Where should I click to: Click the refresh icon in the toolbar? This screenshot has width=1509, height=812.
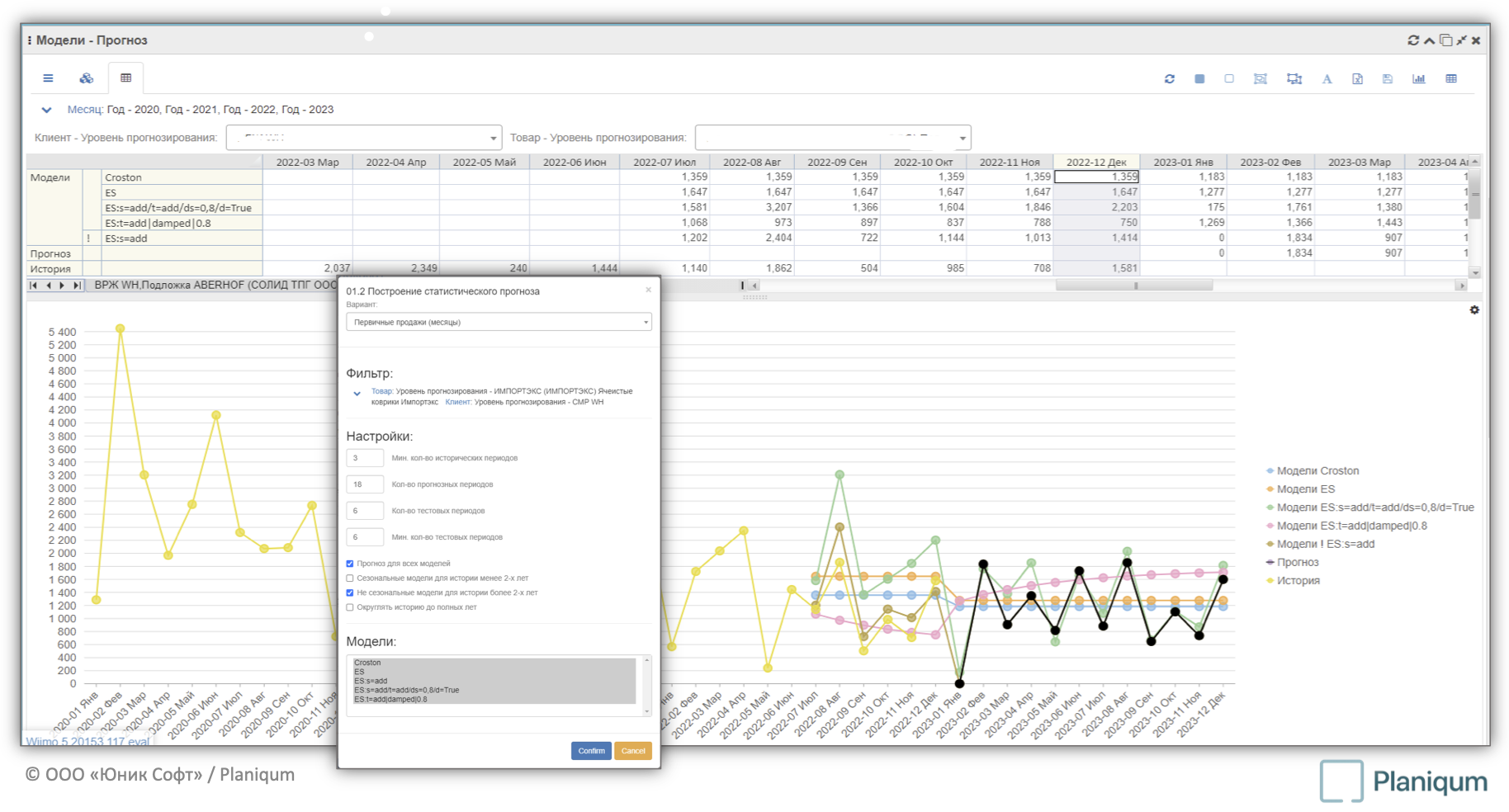pyautogui.click(x=1169, y=79)
